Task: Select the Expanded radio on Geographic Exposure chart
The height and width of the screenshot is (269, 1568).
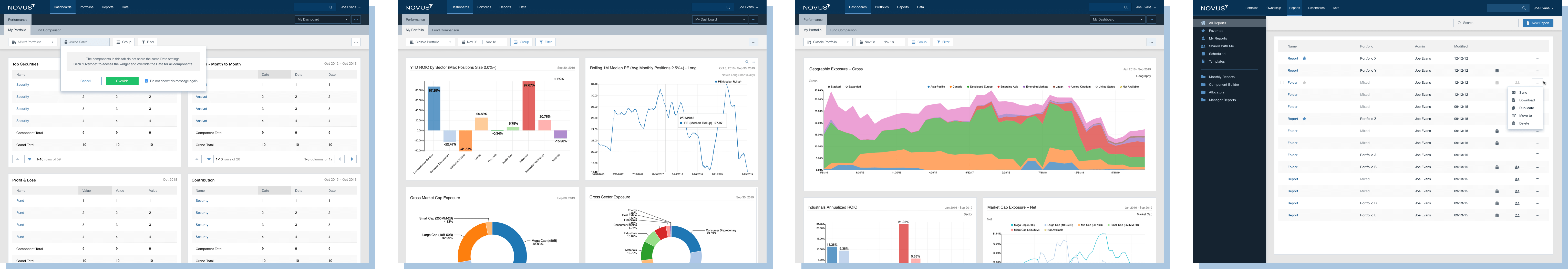Action: [847, 87]
